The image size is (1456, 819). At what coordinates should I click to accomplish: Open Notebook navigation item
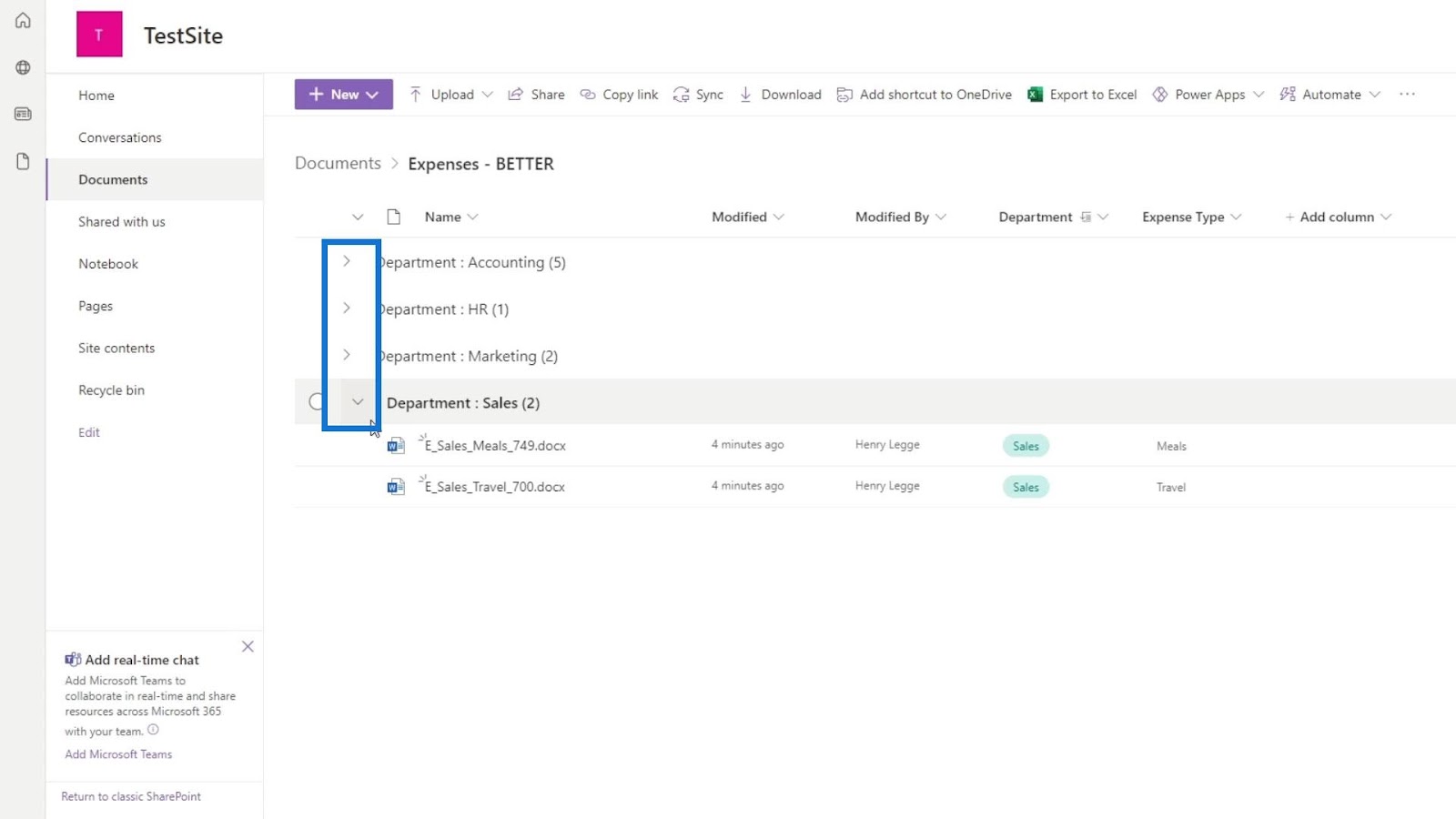[x=108, y=264]
